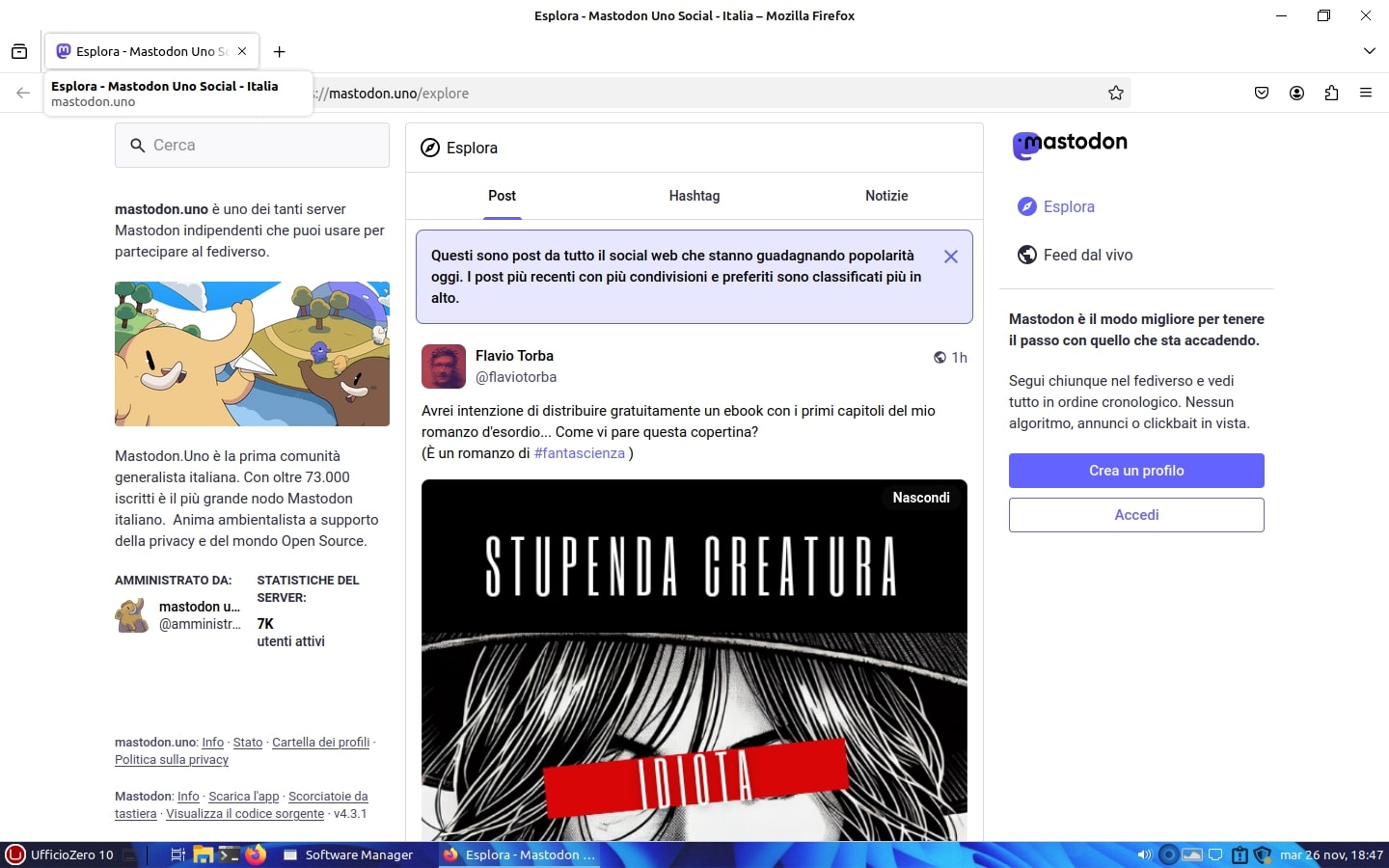Open Flavio Torba's avatar

coord(444,366)
